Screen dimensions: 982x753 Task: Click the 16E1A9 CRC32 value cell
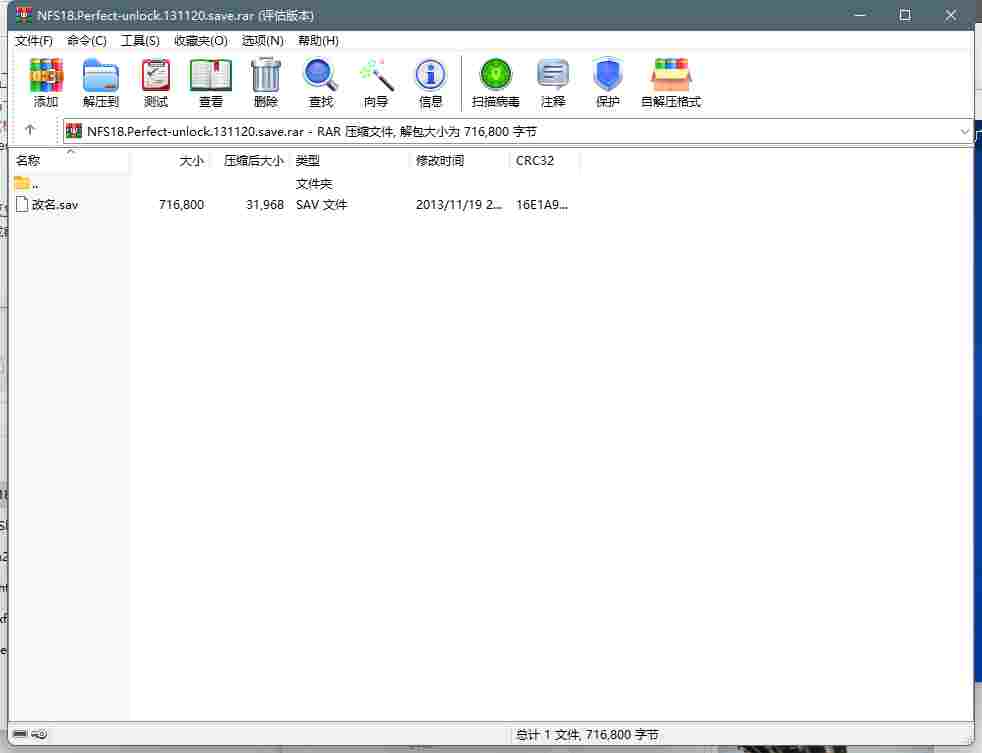click(x=542, y=205)
